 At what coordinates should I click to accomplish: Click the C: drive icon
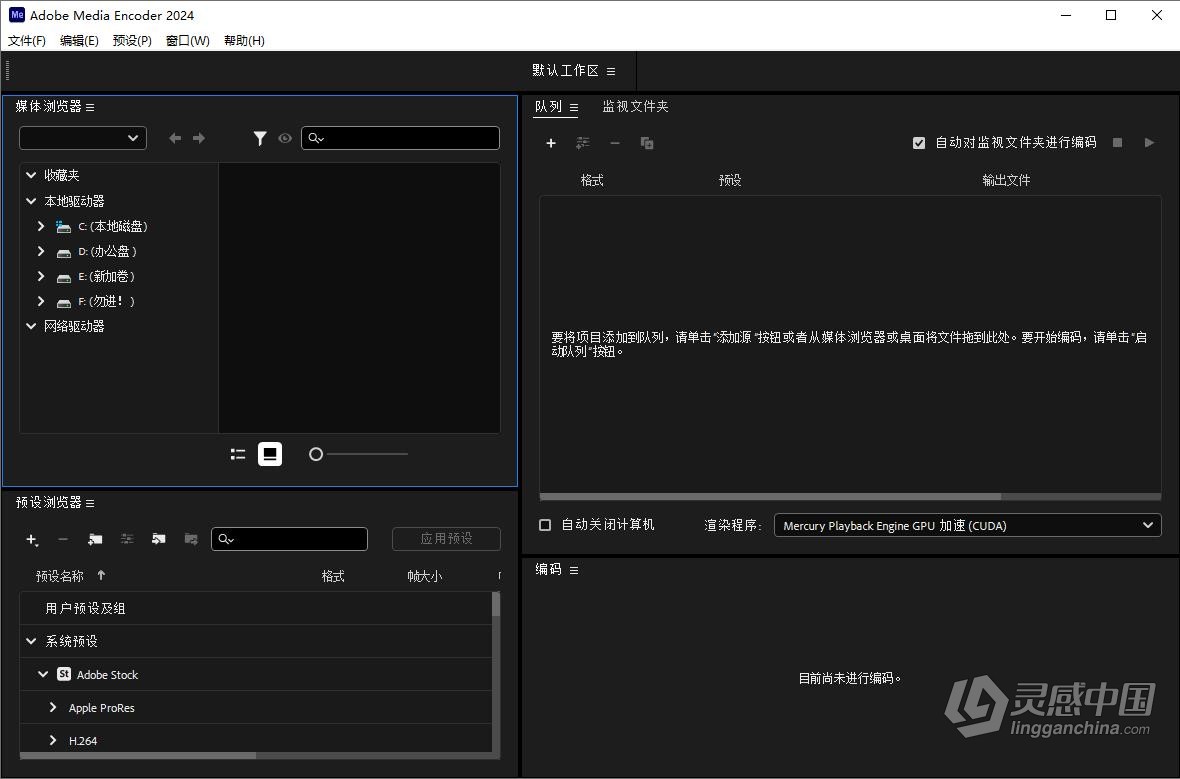tap(63, 227)
